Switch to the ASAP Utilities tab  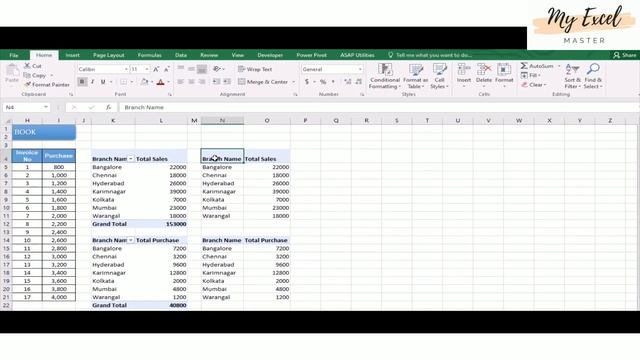(x=357, y=55)
